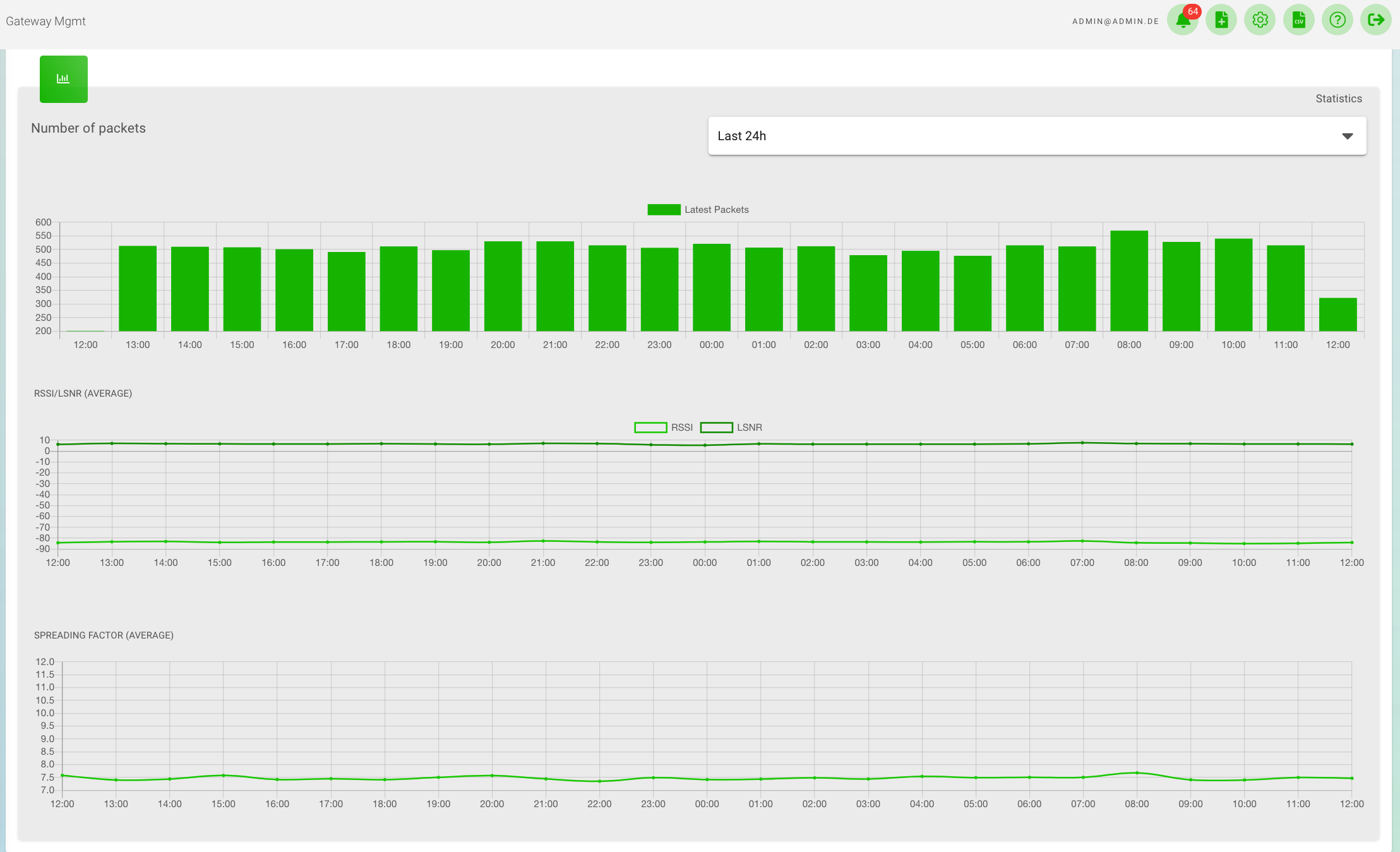Click the add file icon

[1221, 20]
